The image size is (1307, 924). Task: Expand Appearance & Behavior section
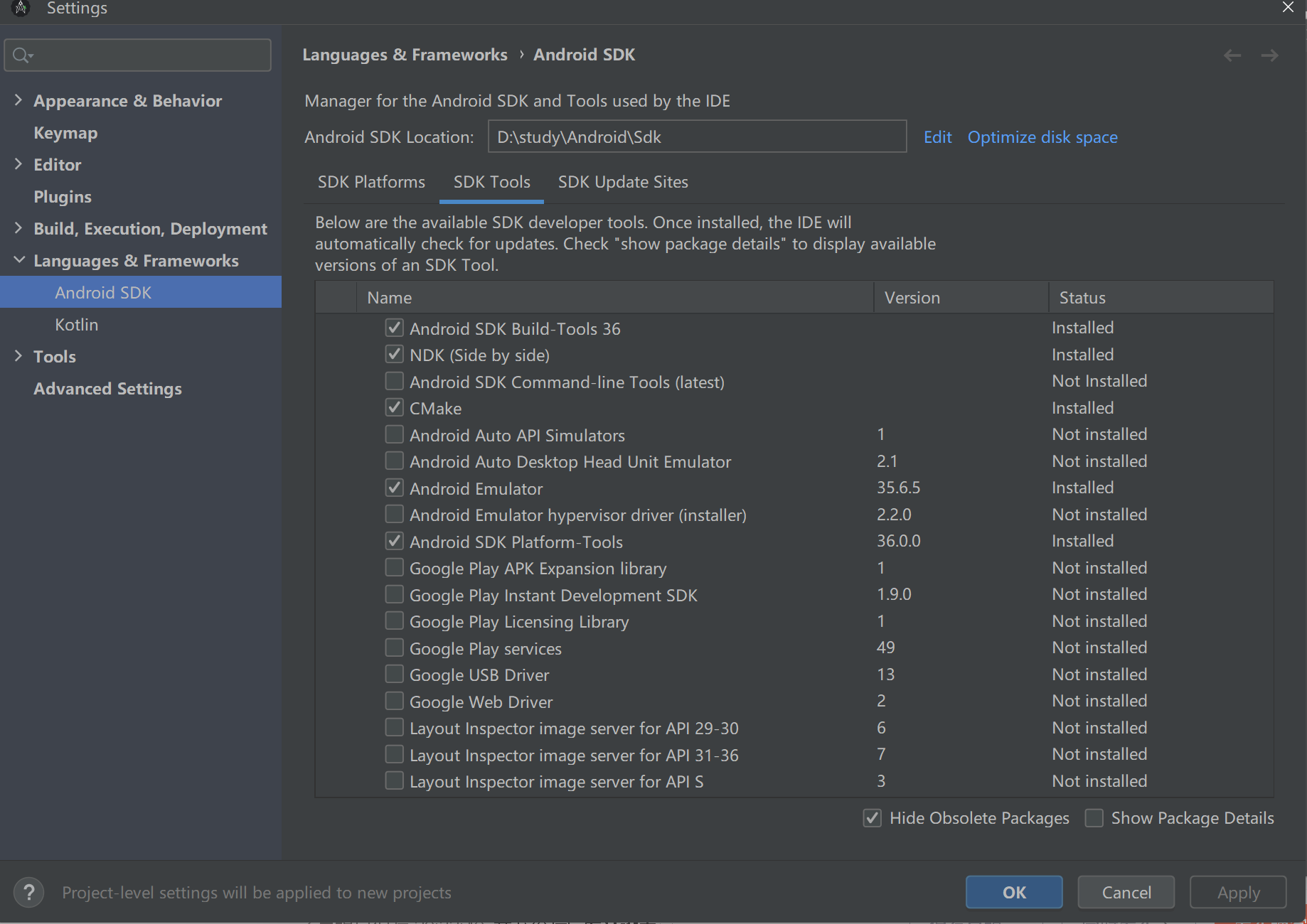(x=18, y=100)
